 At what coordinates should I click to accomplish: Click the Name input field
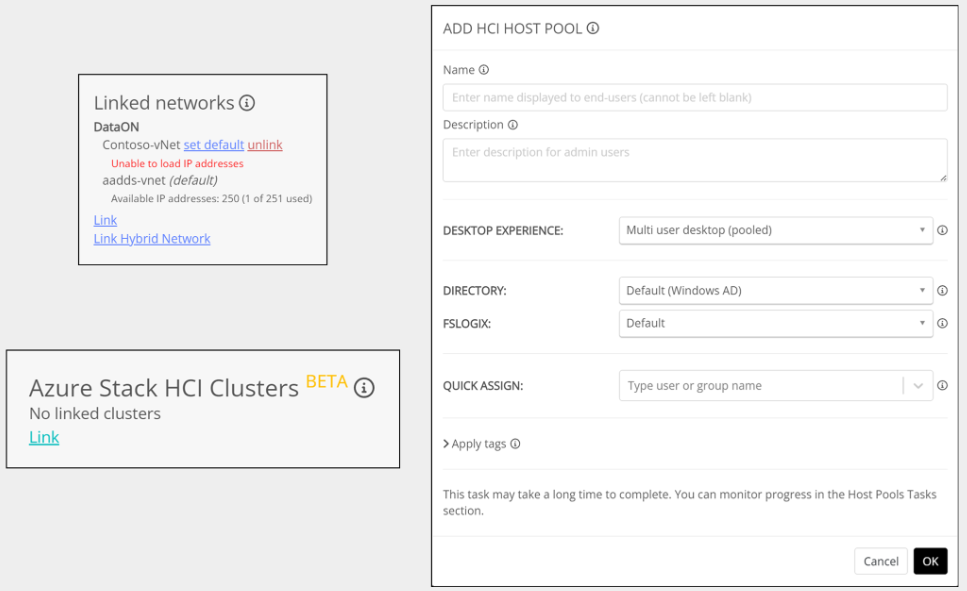coord(694,98)
